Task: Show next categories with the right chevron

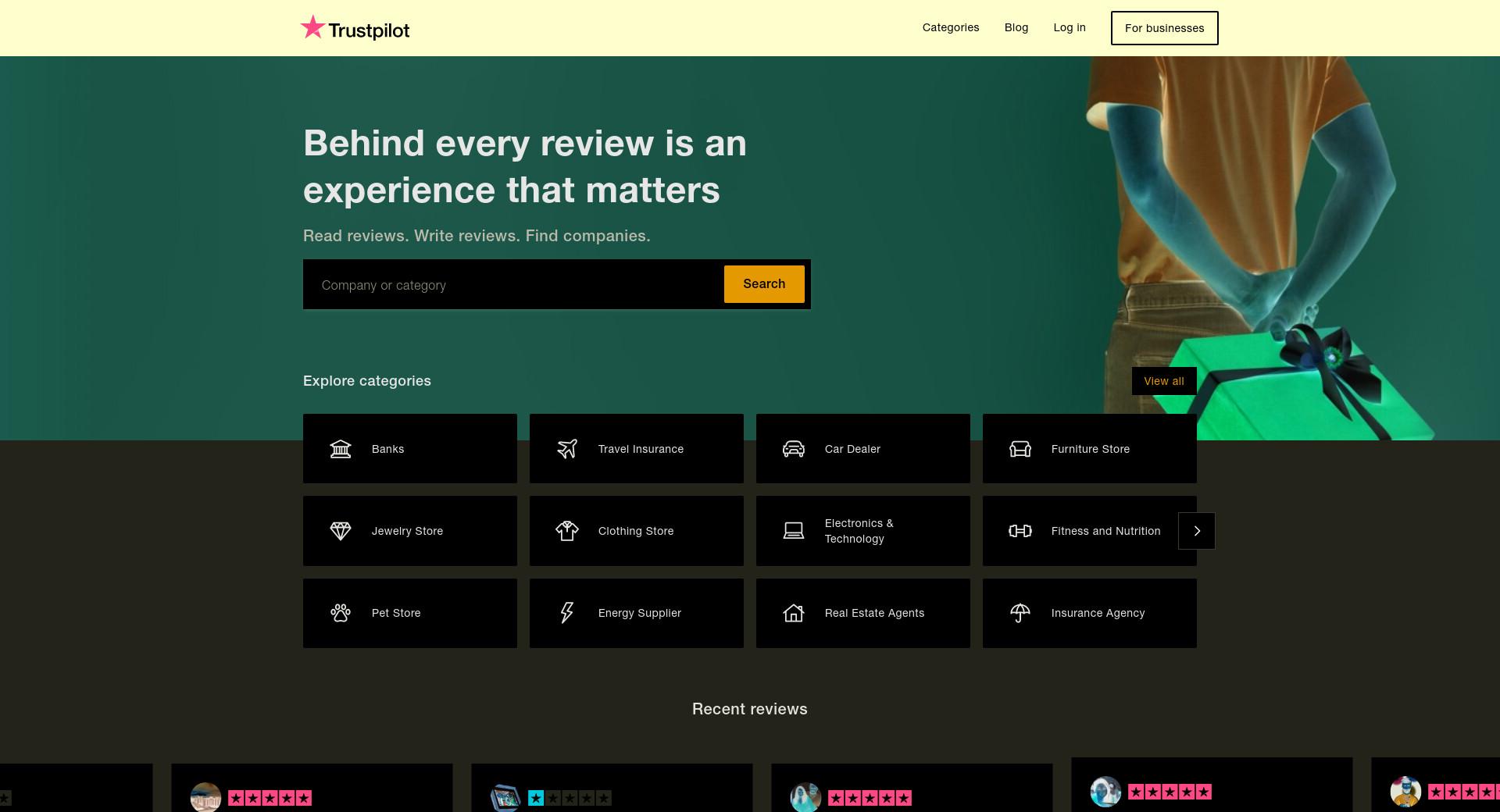Action: click(x=1197, y=531)
